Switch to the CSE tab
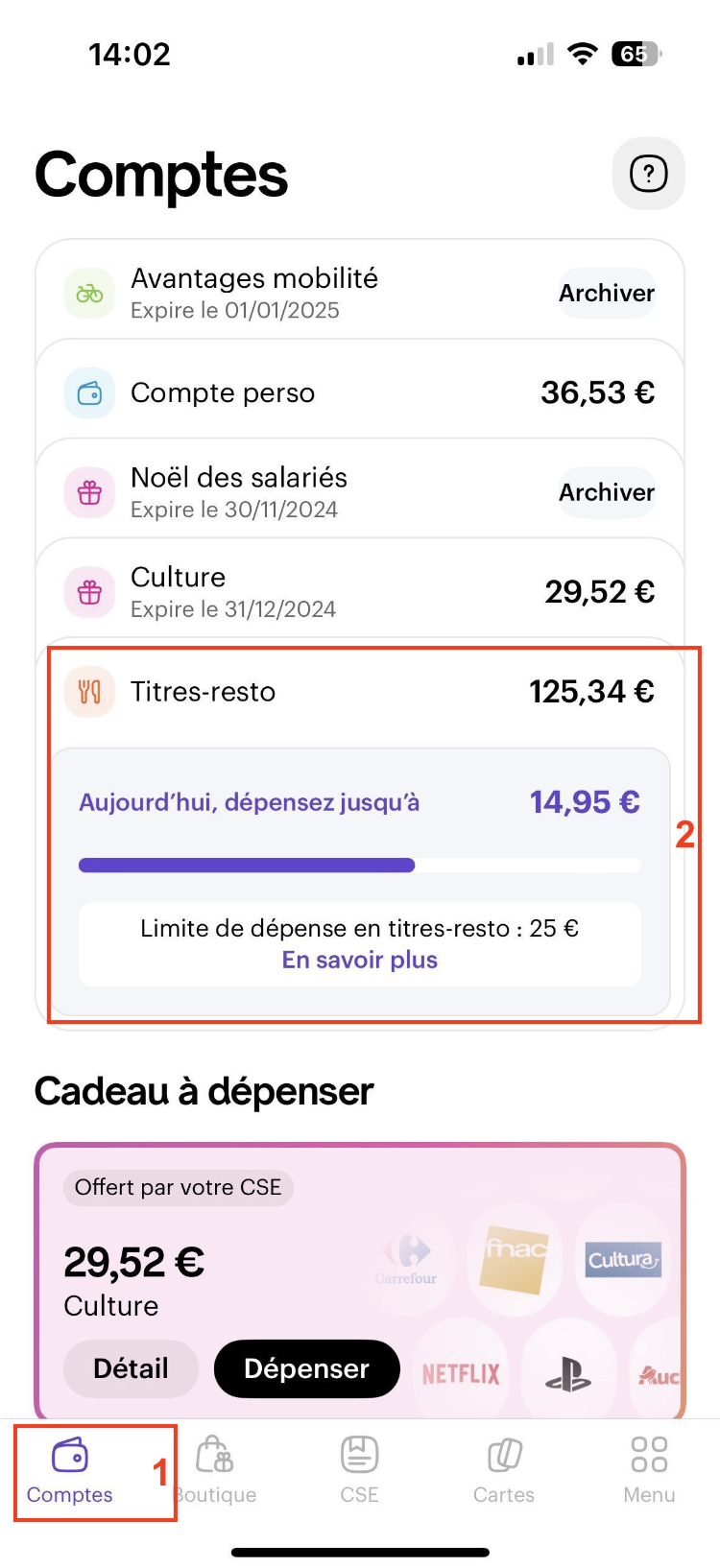720x1568 pixels. coord(359,1468)
